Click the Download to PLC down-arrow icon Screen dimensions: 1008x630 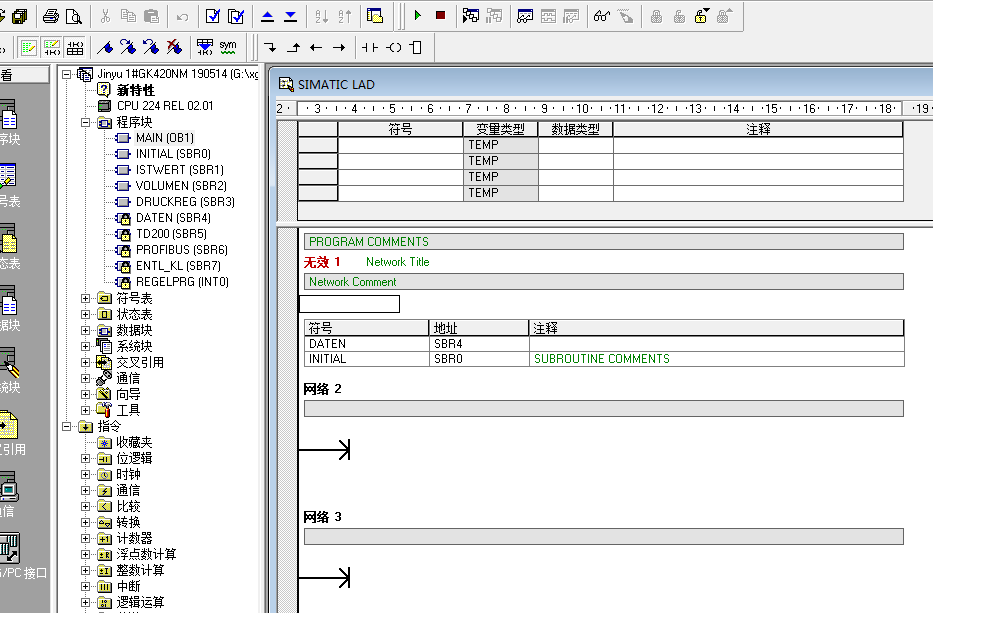(290, 16)
